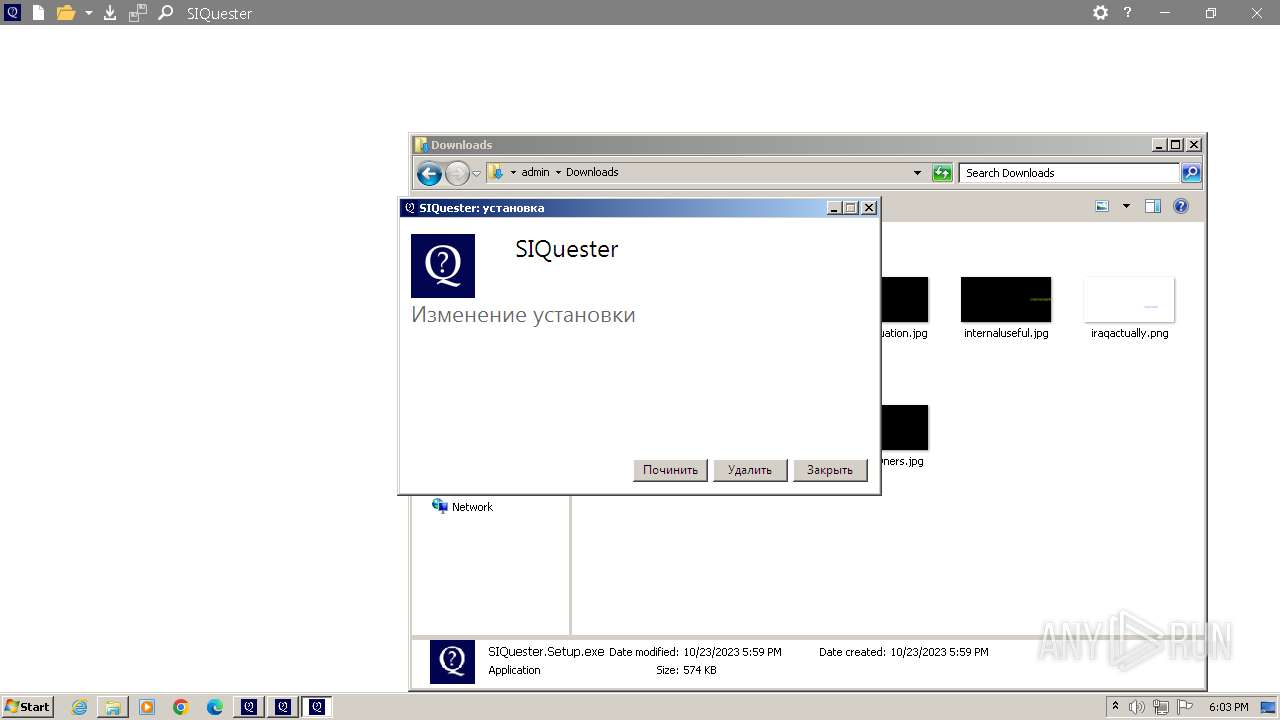Click the overlapping windows icon in SIQuester's top bar
This screenshot has width=1280, height=720.
click(x=138, y=13)
